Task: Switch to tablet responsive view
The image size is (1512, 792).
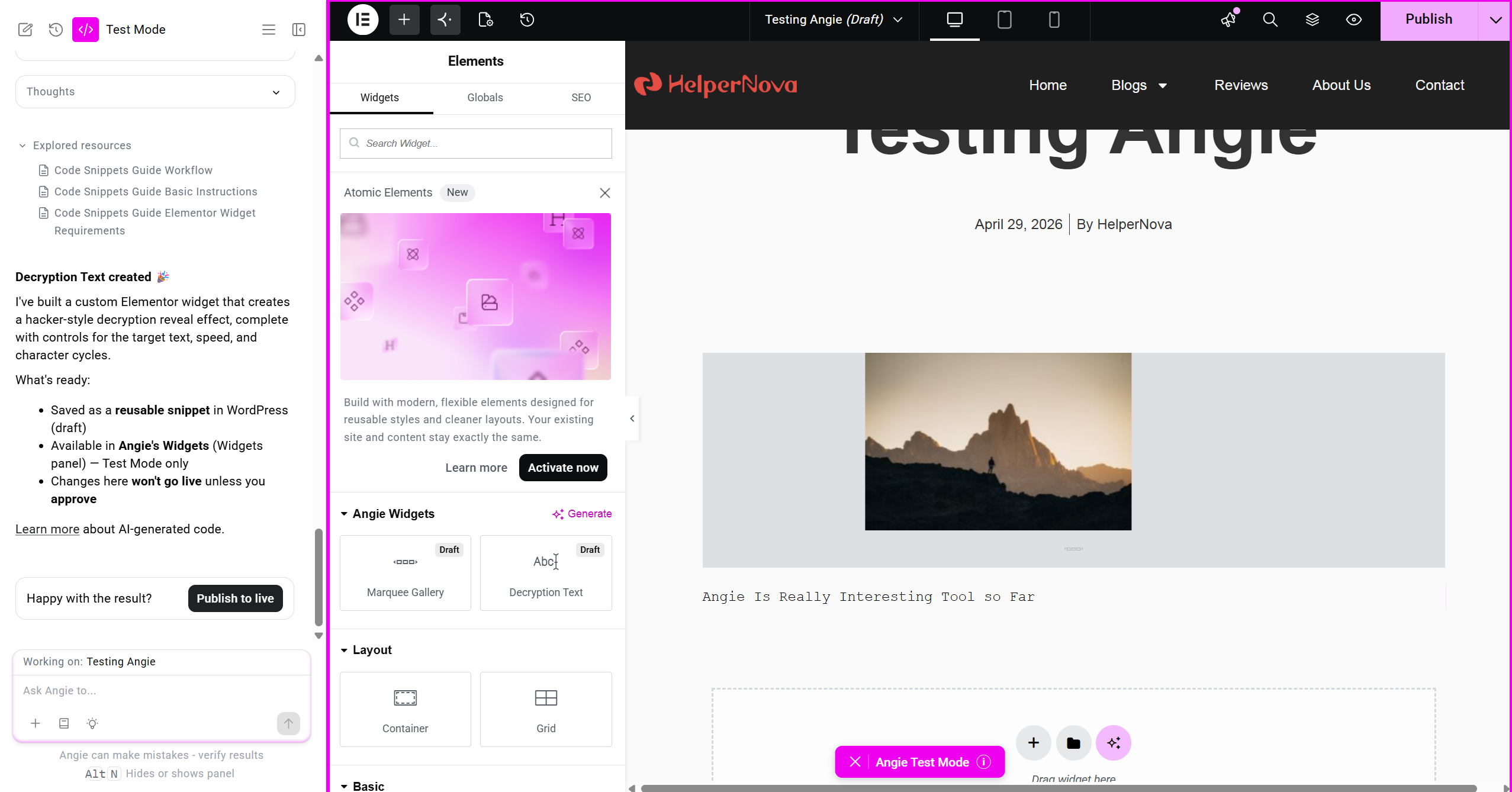Action: [1004, 20]
